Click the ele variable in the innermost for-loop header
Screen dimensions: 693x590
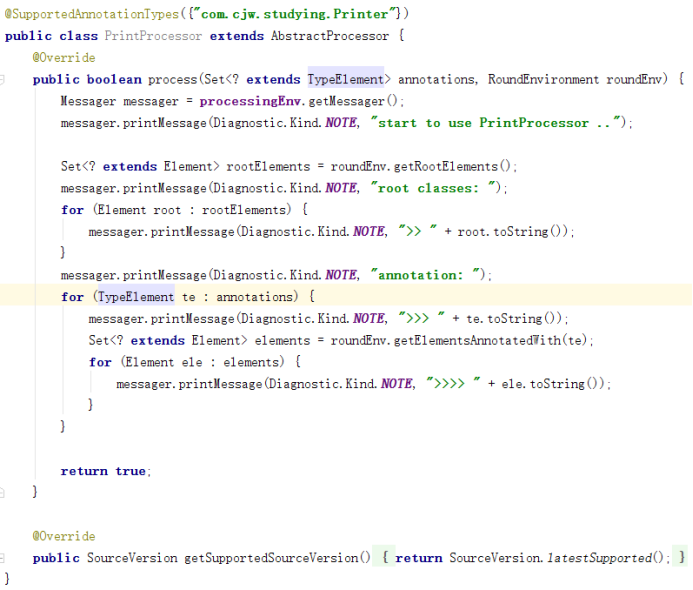(192, 362)
